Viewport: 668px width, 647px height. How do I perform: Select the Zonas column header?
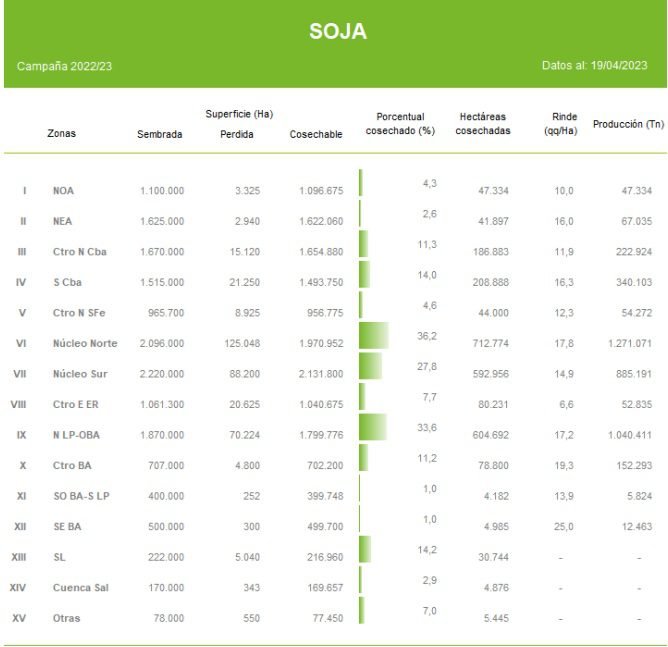pyautogui.click(x=61, y=133)
